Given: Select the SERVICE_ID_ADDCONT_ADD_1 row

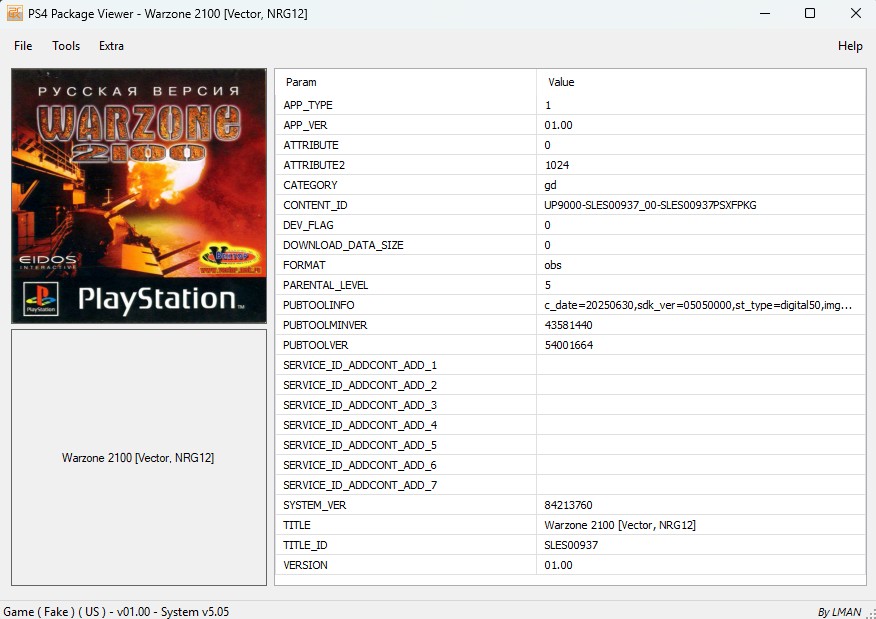Looking at the screenshot, I should 570,365.
